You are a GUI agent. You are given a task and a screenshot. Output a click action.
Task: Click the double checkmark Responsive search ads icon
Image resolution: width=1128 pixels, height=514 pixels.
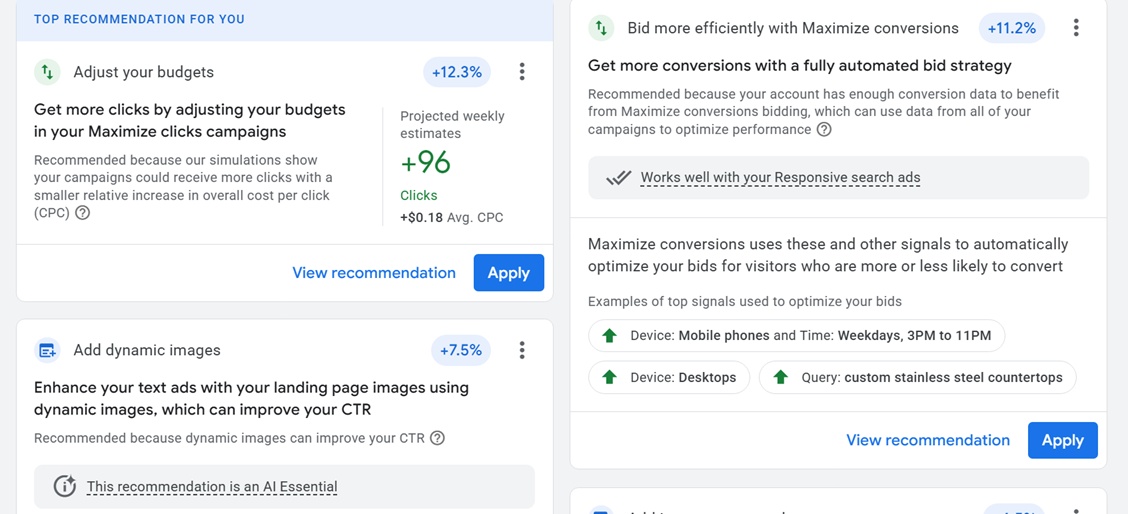click(x=619, y=178)
